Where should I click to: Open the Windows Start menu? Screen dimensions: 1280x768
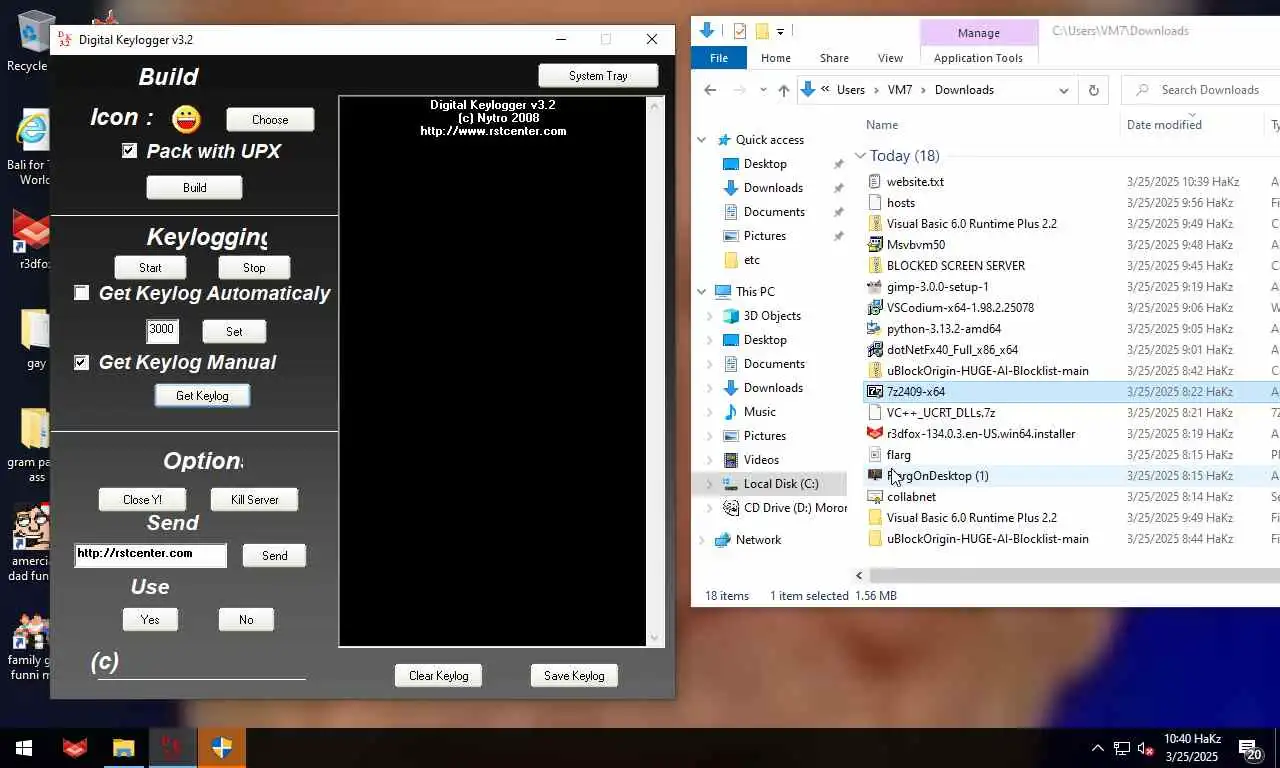[x=24, y=748]
